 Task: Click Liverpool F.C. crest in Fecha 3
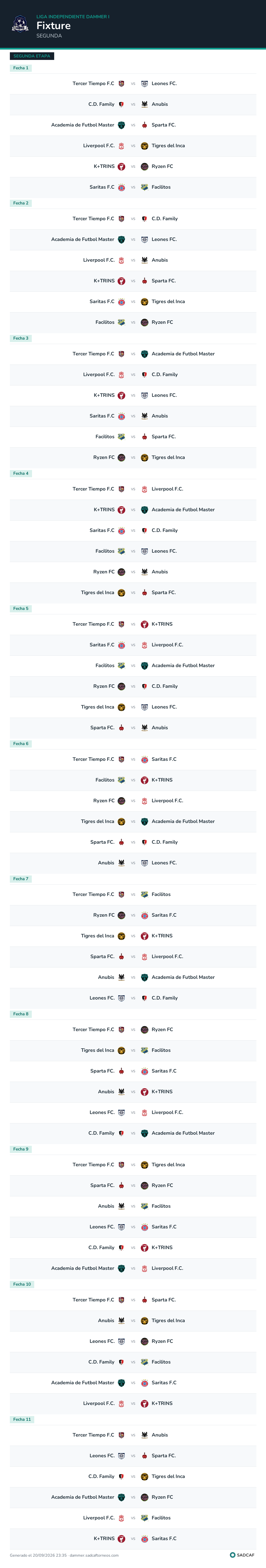121,374
